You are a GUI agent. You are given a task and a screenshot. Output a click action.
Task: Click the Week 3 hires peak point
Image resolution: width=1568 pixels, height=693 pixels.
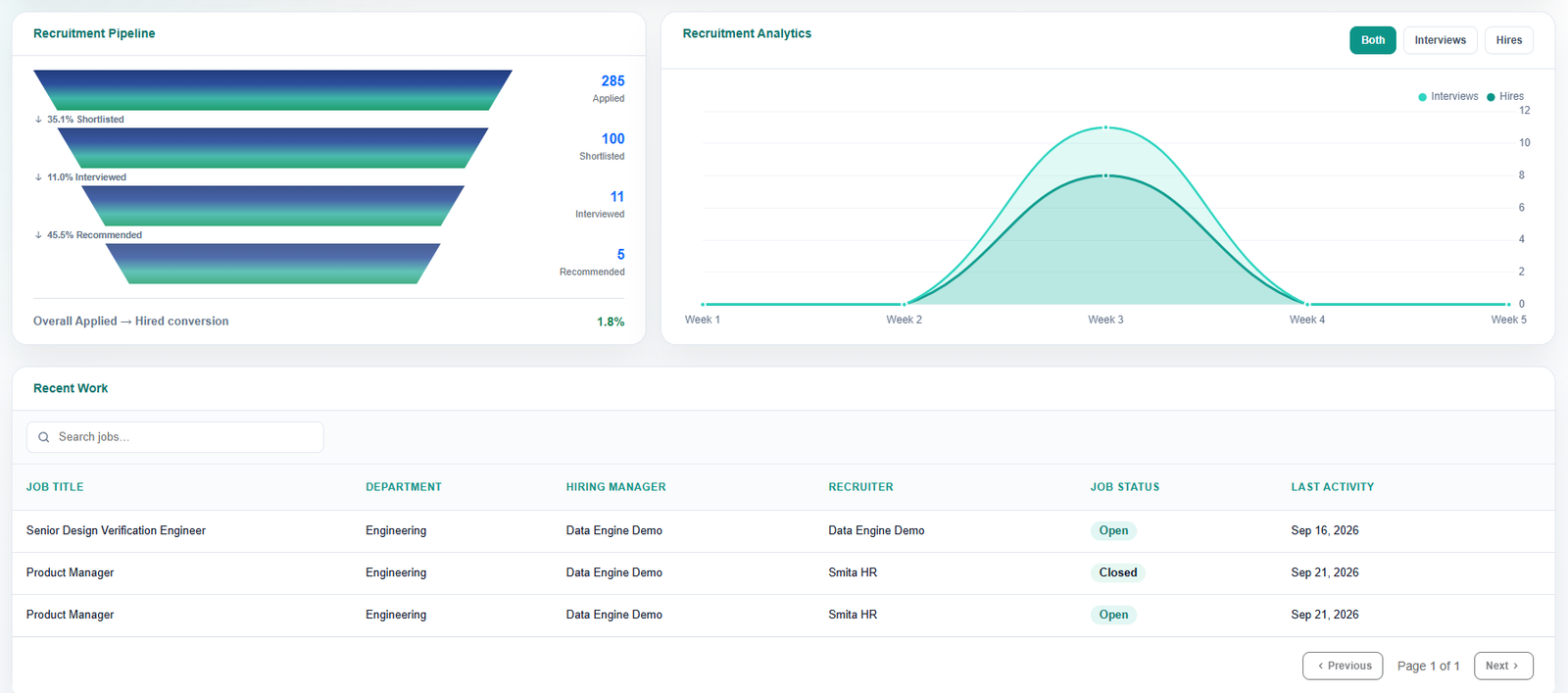tap(1105, 175)
